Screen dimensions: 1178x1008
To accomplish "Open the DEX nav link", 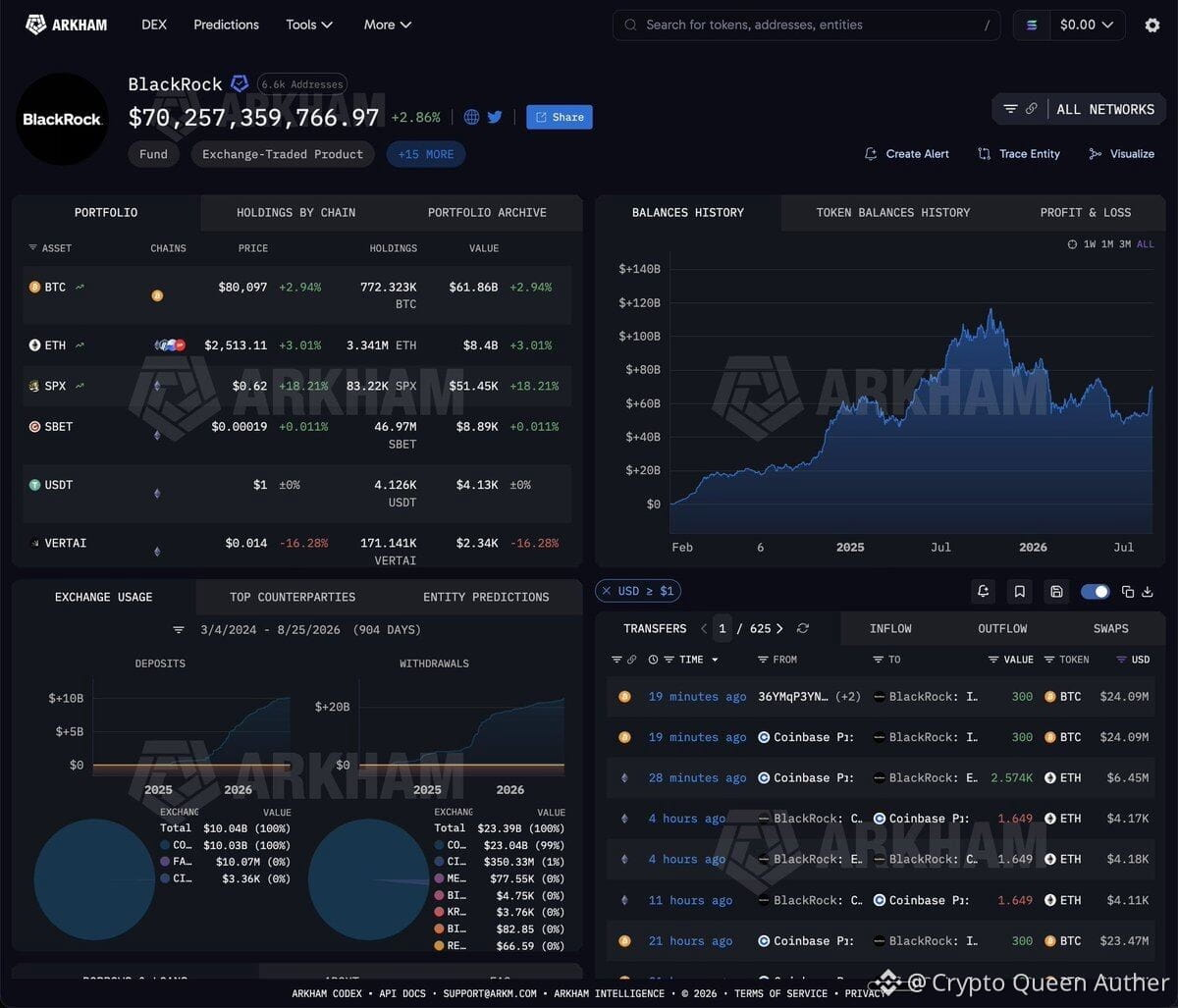I will coord(154,25).
